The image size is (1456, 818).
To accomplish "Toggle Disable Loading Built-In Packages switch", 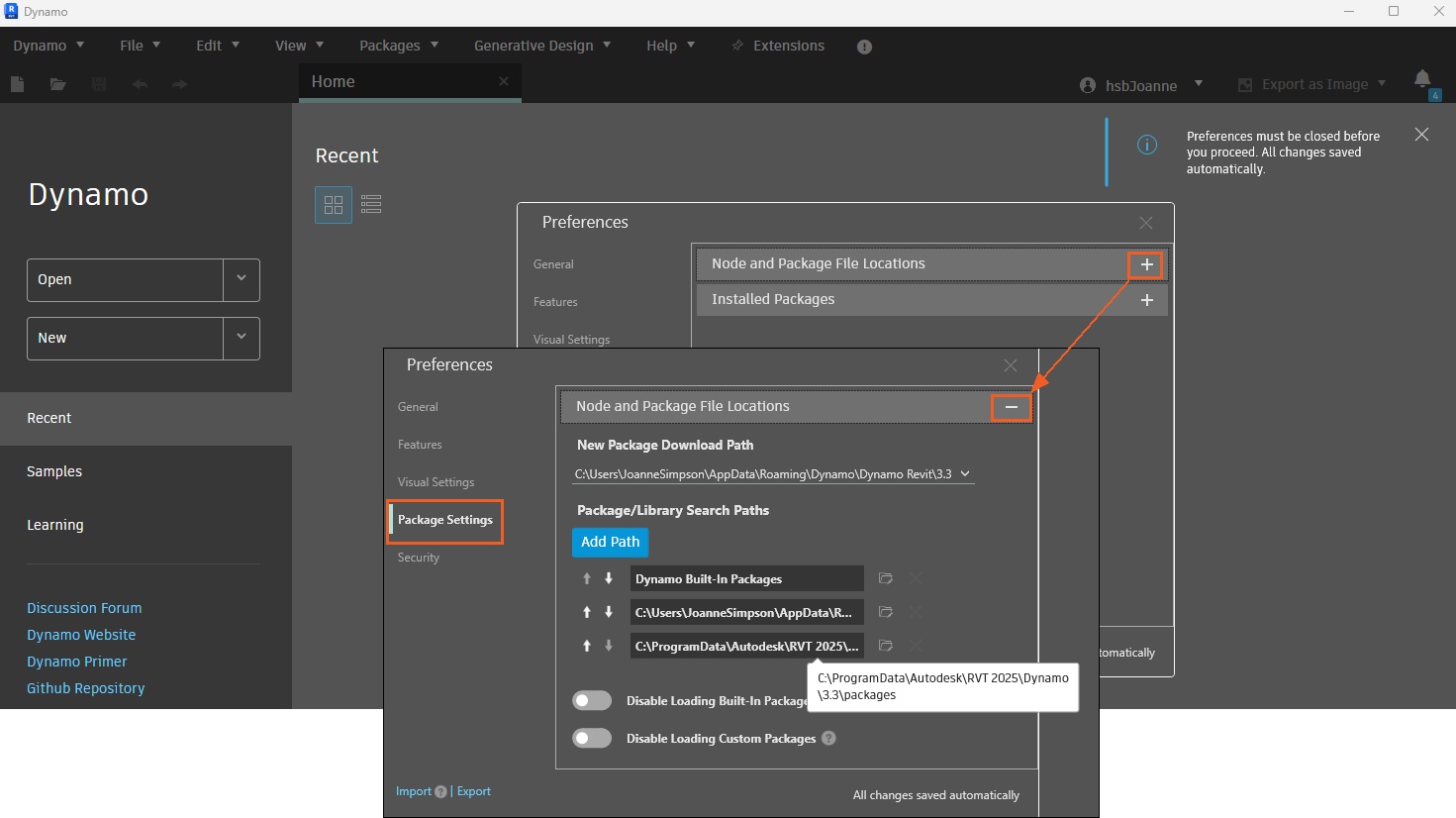I will coord(592,701).
